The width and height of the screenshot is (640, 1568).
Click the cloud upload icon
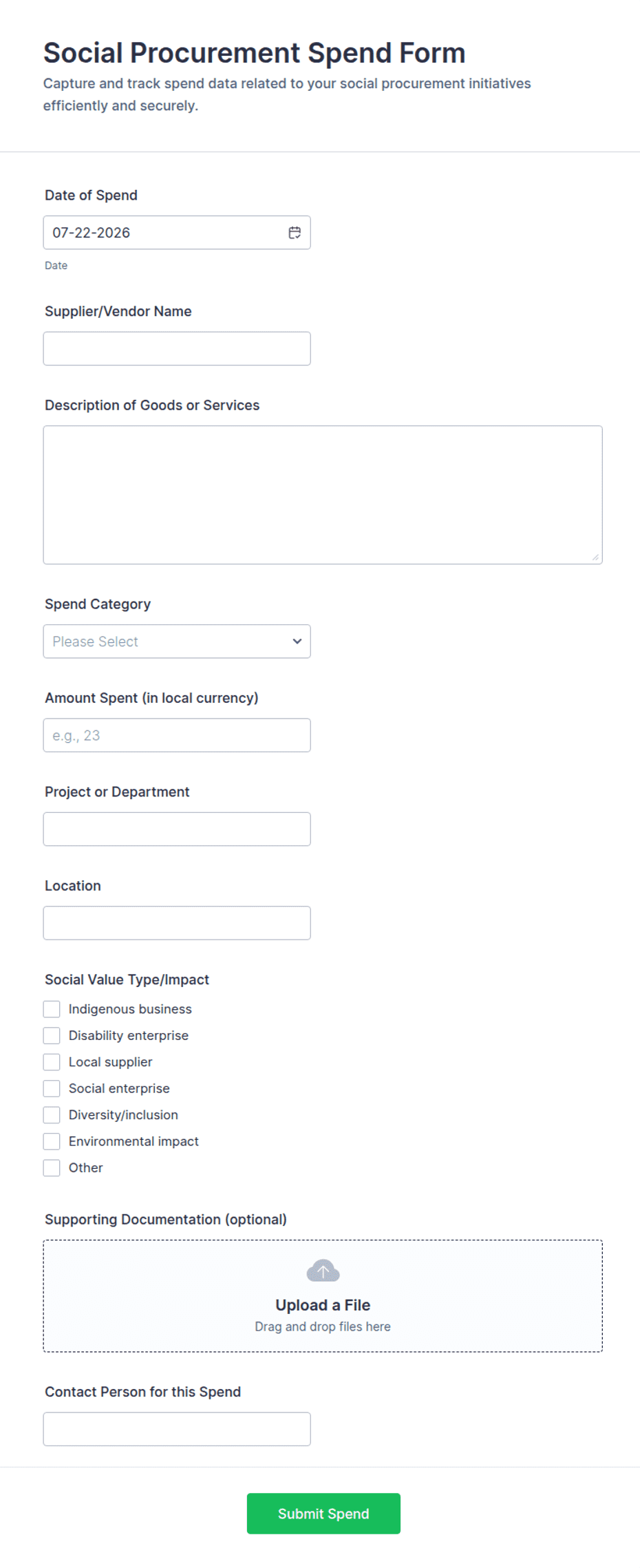coord(323,1271)
